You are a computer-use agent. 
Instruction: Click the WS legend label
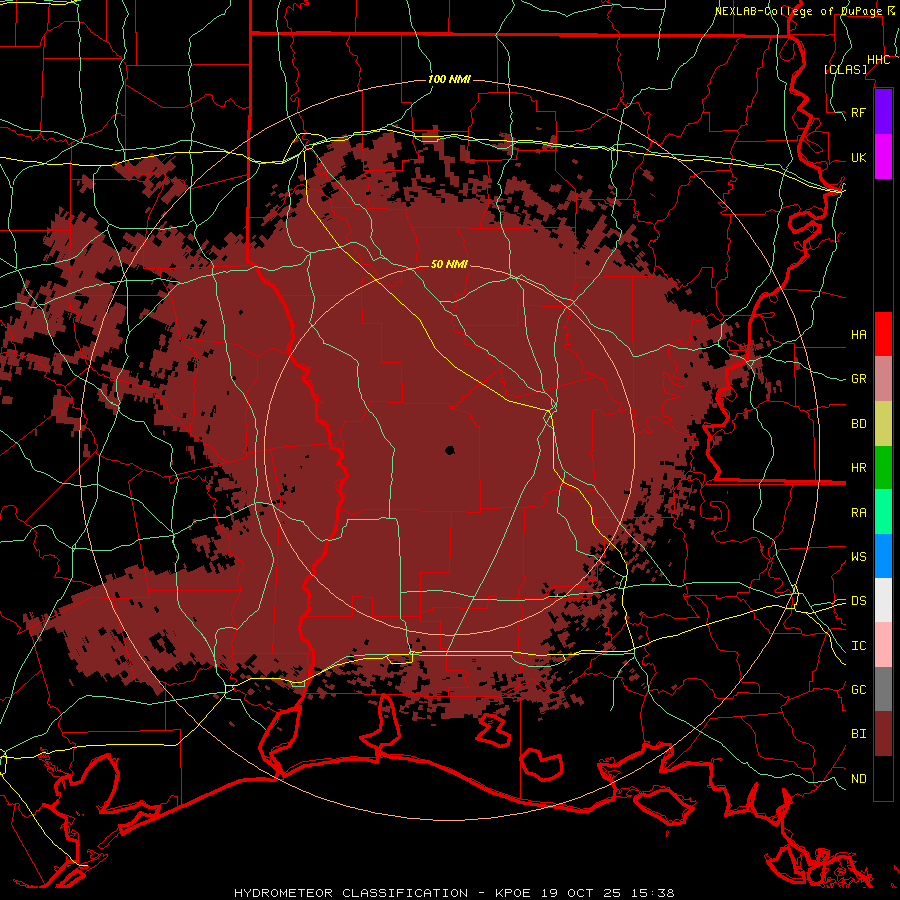tap(858, 557)
